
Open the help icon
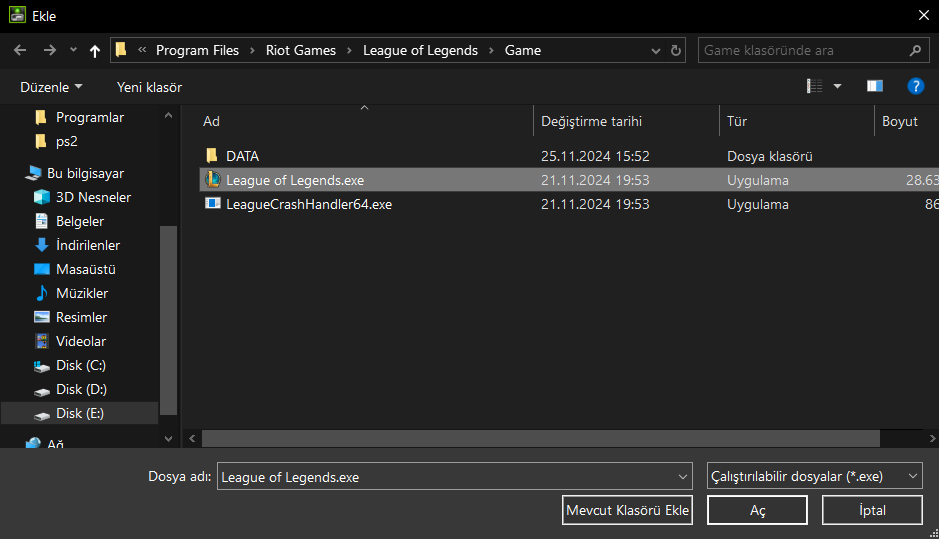(x=916, y=86)
